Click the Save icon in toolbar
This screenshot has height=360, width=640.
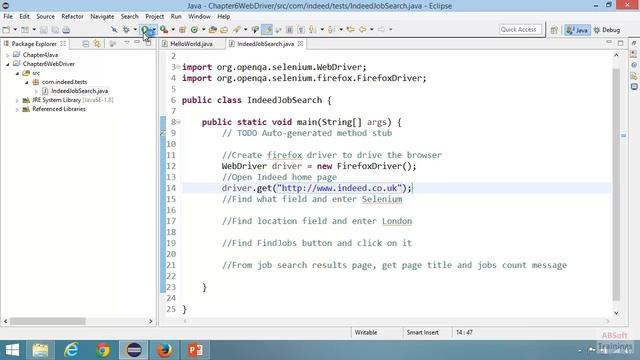tap(44, 30)
